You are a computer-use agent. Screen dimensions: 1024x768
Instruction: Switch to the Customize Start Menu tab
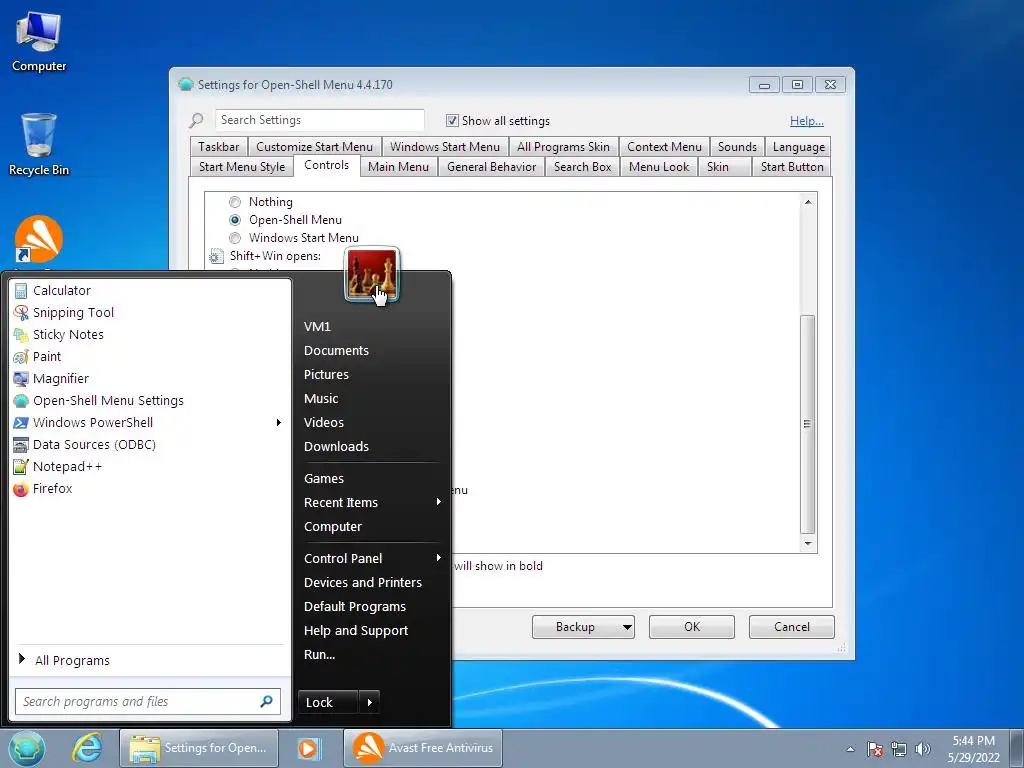pyautogui.click(x=314, y=147)
